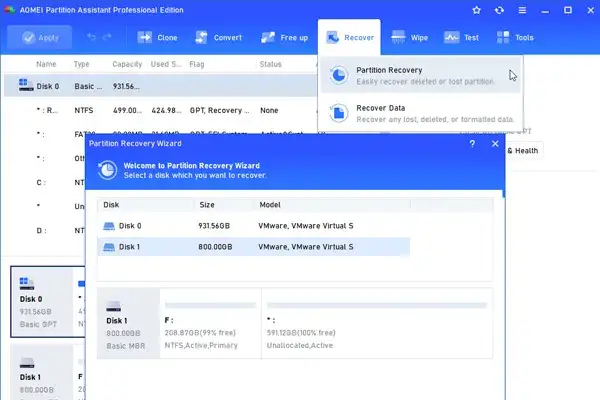Select Disk 0 in the wizard list
The height and width of the screenshot is (400, 600).
(x=253, y=226)
